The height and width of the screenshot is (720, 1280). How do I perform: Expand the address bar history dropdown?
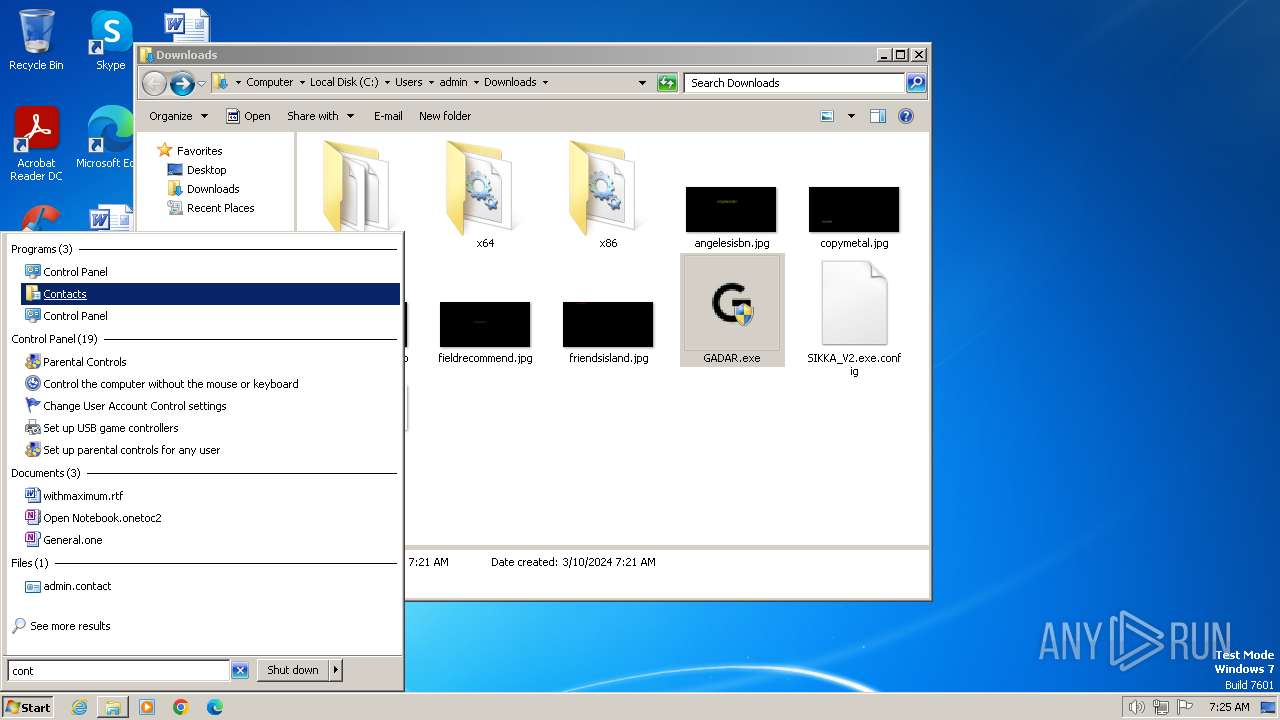642,83
